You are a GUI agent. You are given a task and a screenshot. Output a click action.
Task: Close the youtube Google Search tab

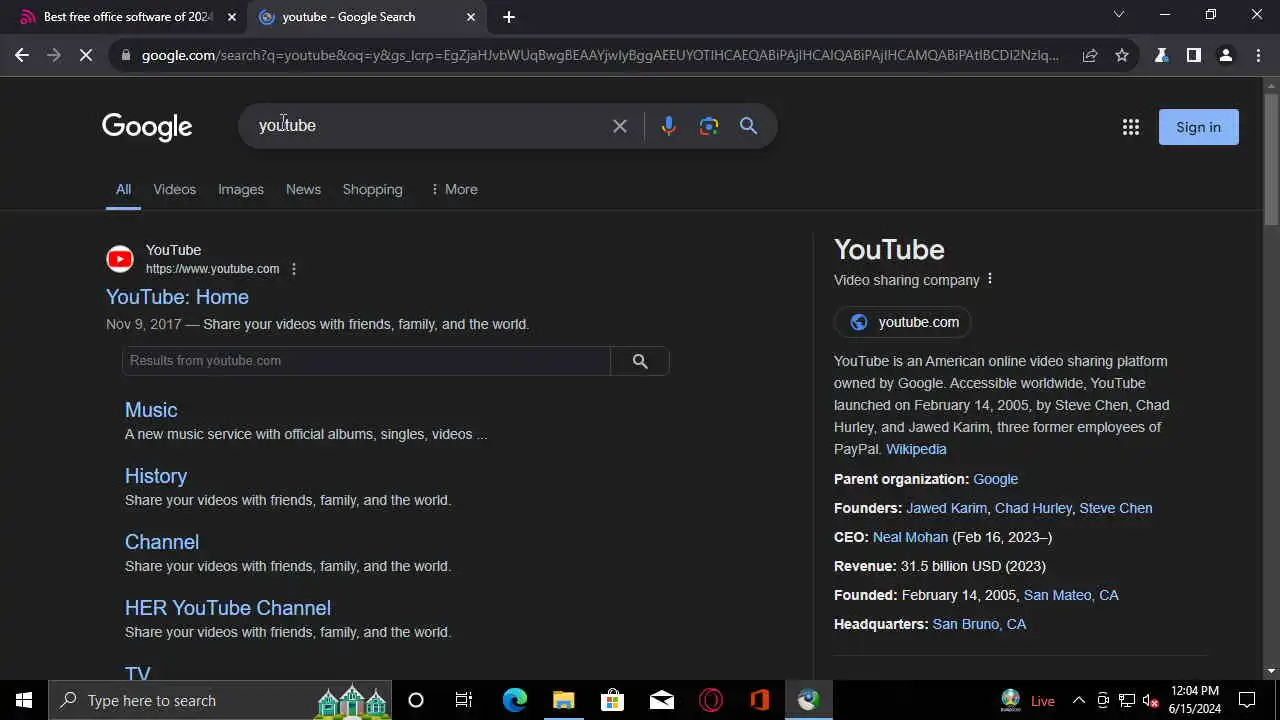[471, 17]
